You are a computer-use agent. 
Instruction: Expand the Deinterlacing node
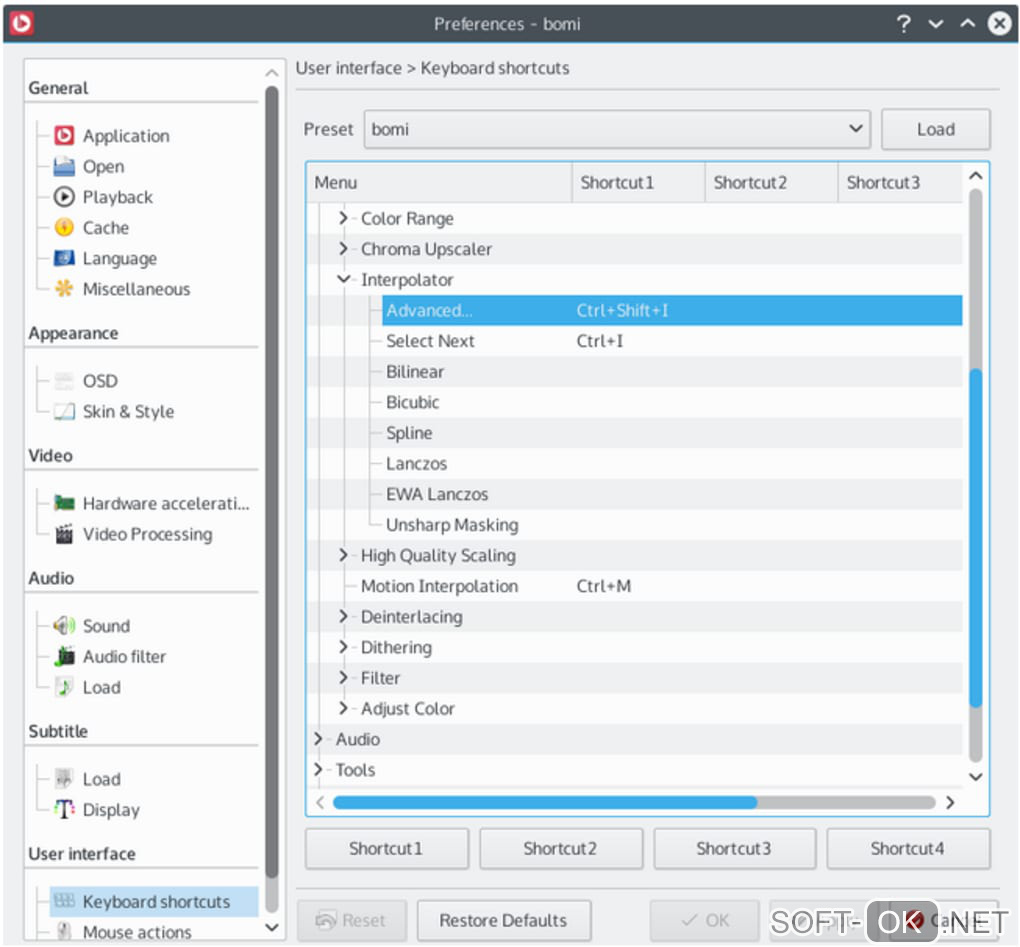tap(343, 616)
